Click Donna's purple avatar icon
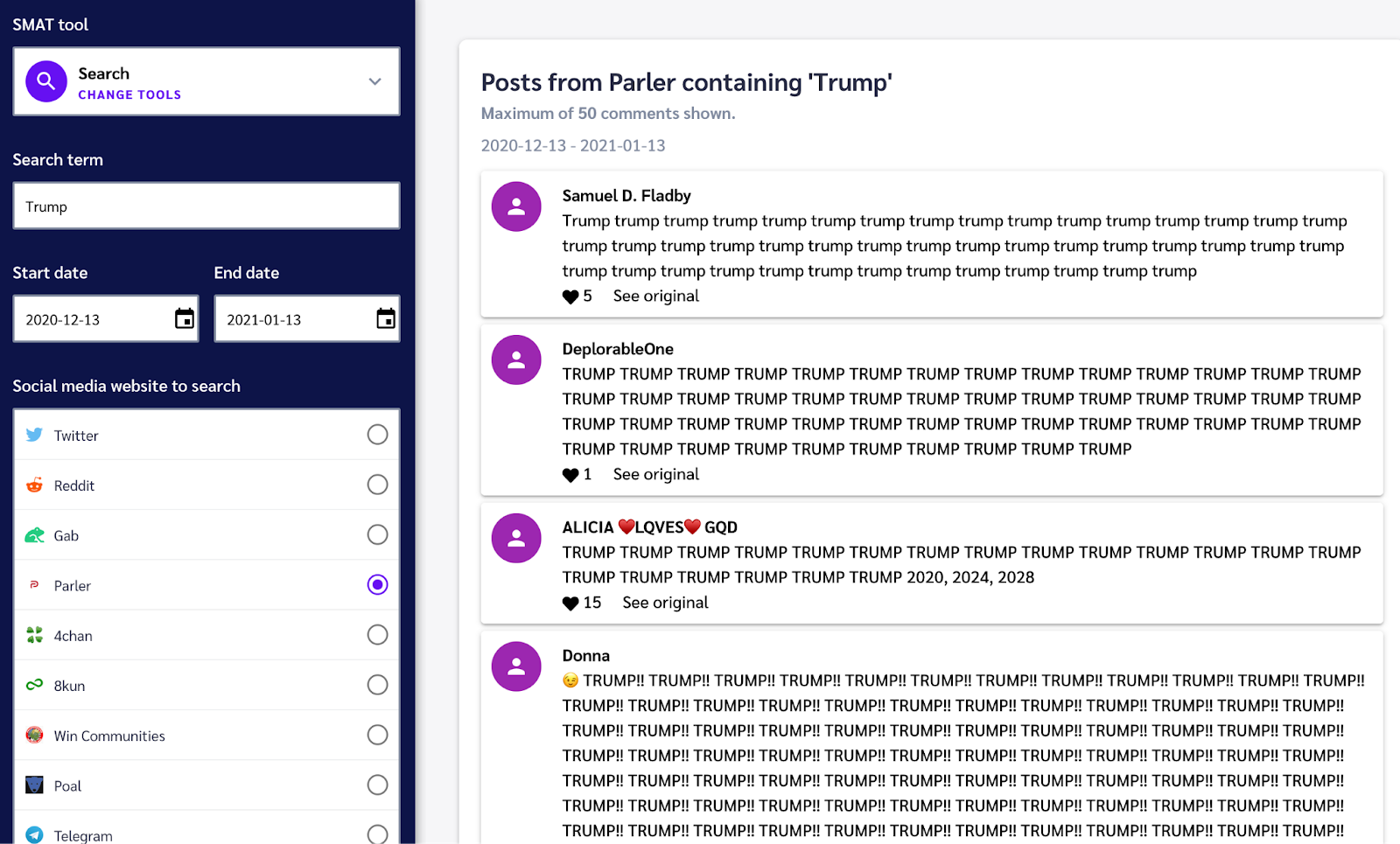This screenshot has height=844, width=1400. pos(516,666)
